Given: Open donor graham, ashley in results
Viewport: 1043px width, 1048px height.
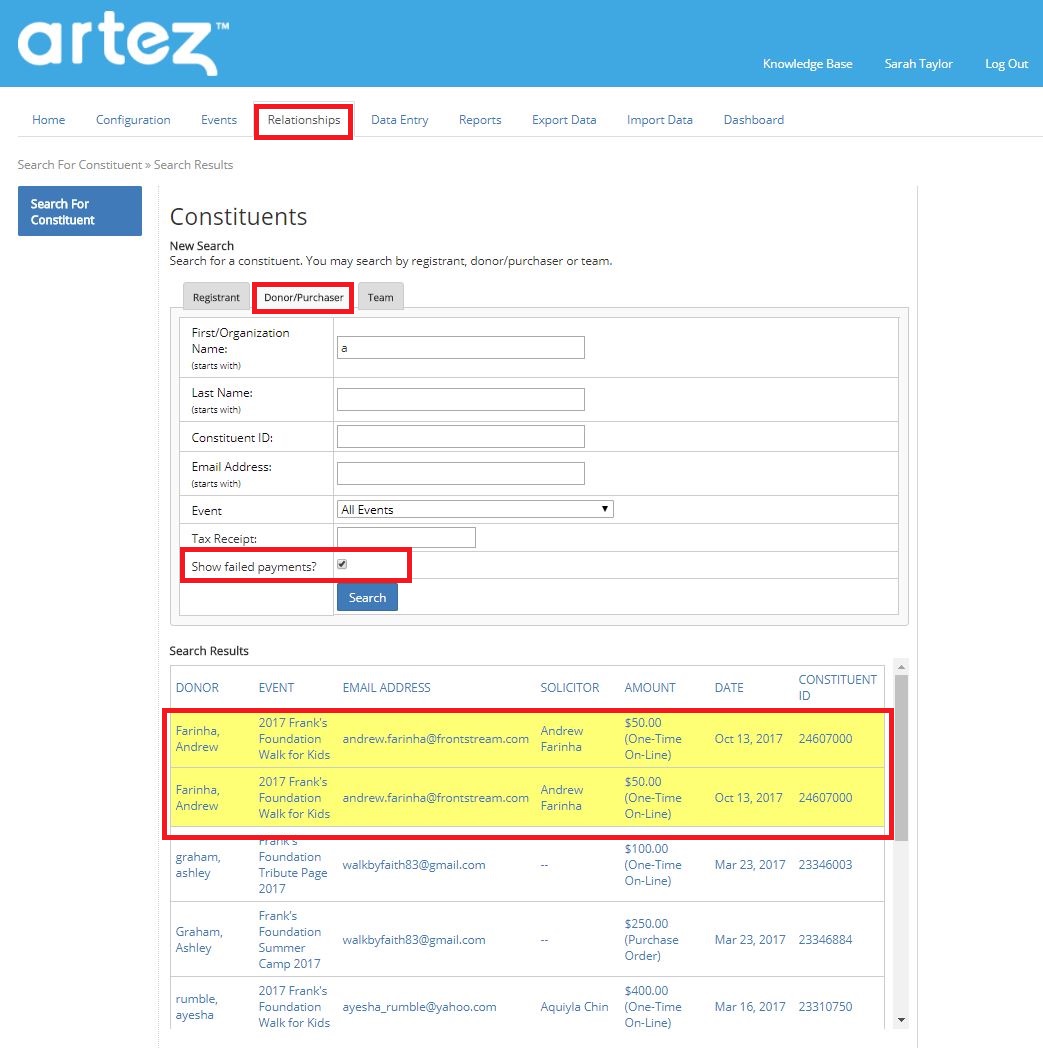Looking at the screenshot, I should 198,864.
